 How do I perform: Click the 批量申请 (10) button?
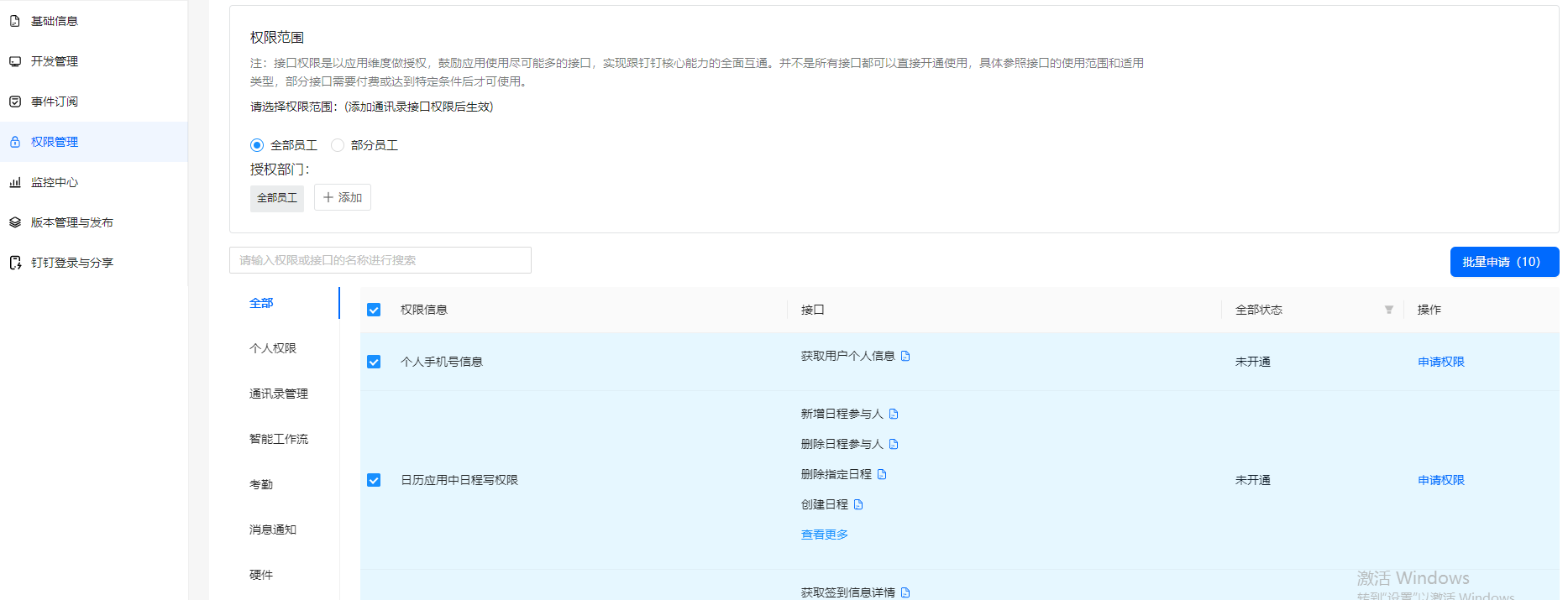[x=1504, y=262]
